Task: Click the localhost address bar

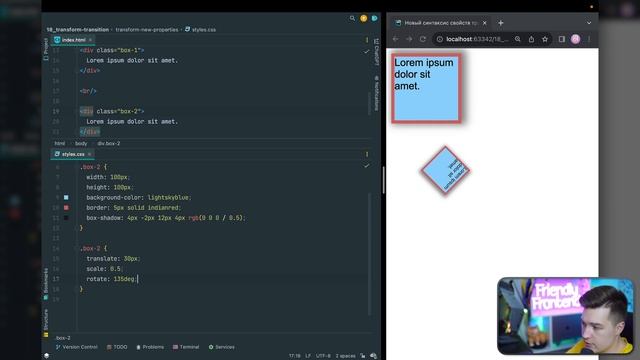Action: point(477,39)
